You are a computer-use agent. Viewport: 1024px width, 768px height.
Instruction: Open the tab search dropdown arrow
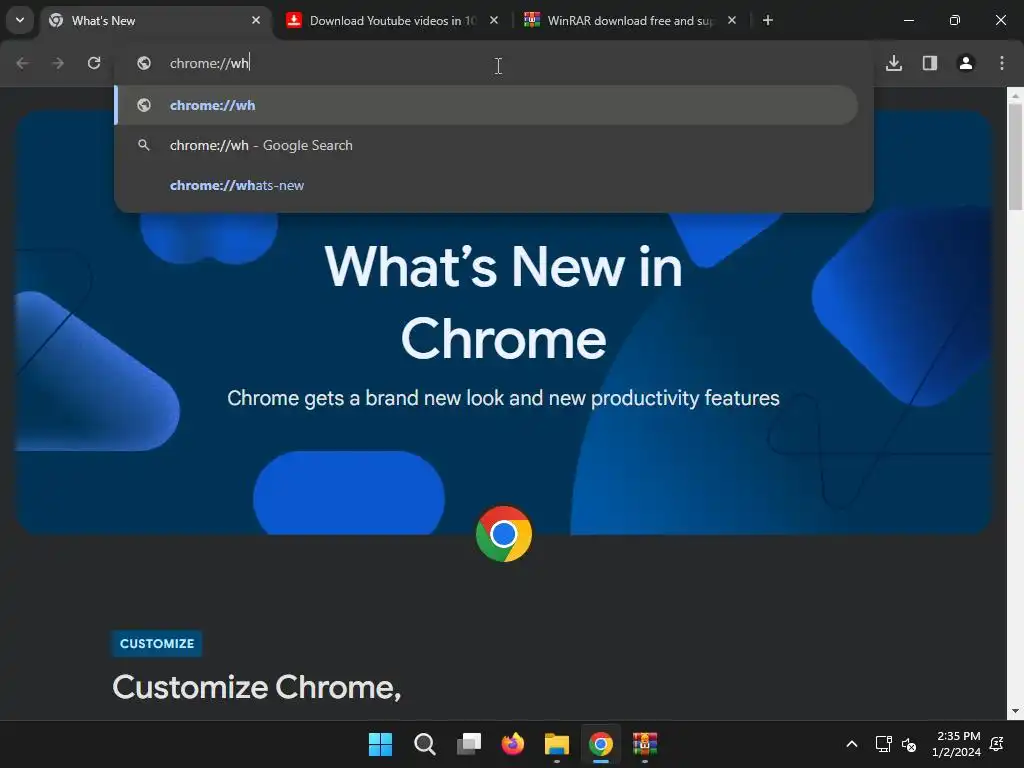(20, 20)
